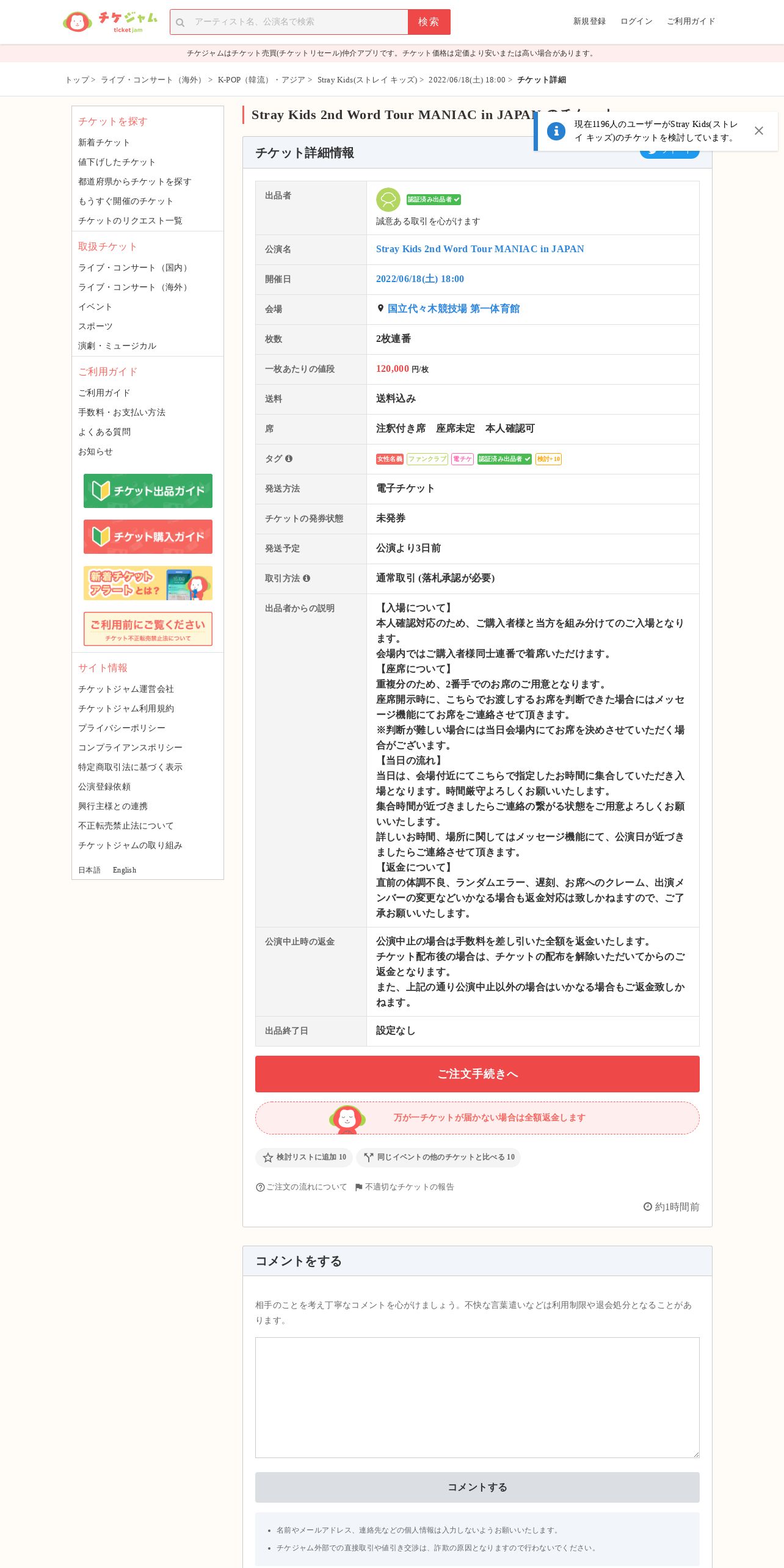This screenshot has width=784, height=1568.
Task: Open ライブ・コンサート（海外） breadcrumb
Action: pyautogui.click(x=153, y=80)
